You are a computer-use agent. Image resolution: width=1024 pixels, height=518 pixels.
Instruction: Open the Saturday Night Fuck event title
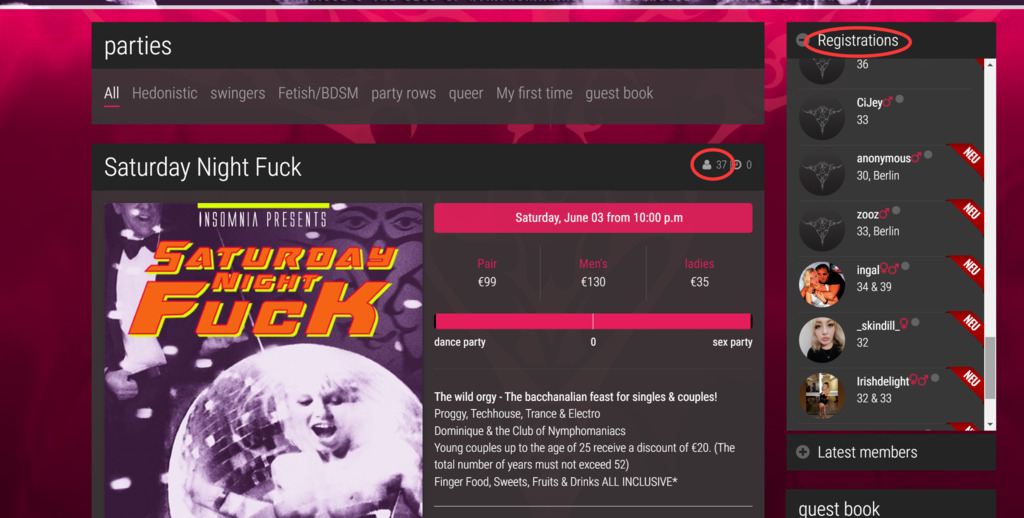click(x=202, y=167)
